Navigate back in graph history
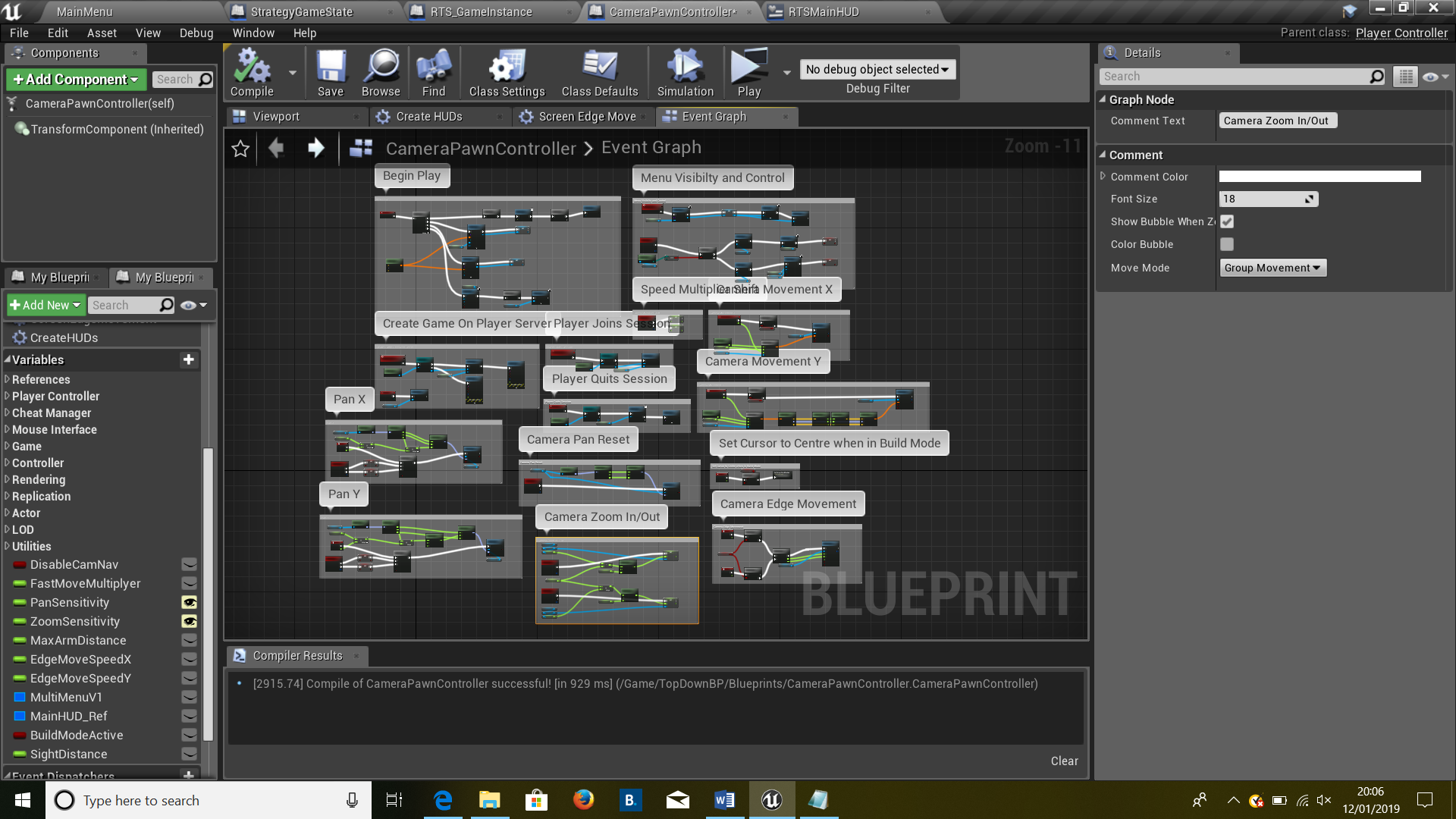The image size is (1456, 819). 276,148
